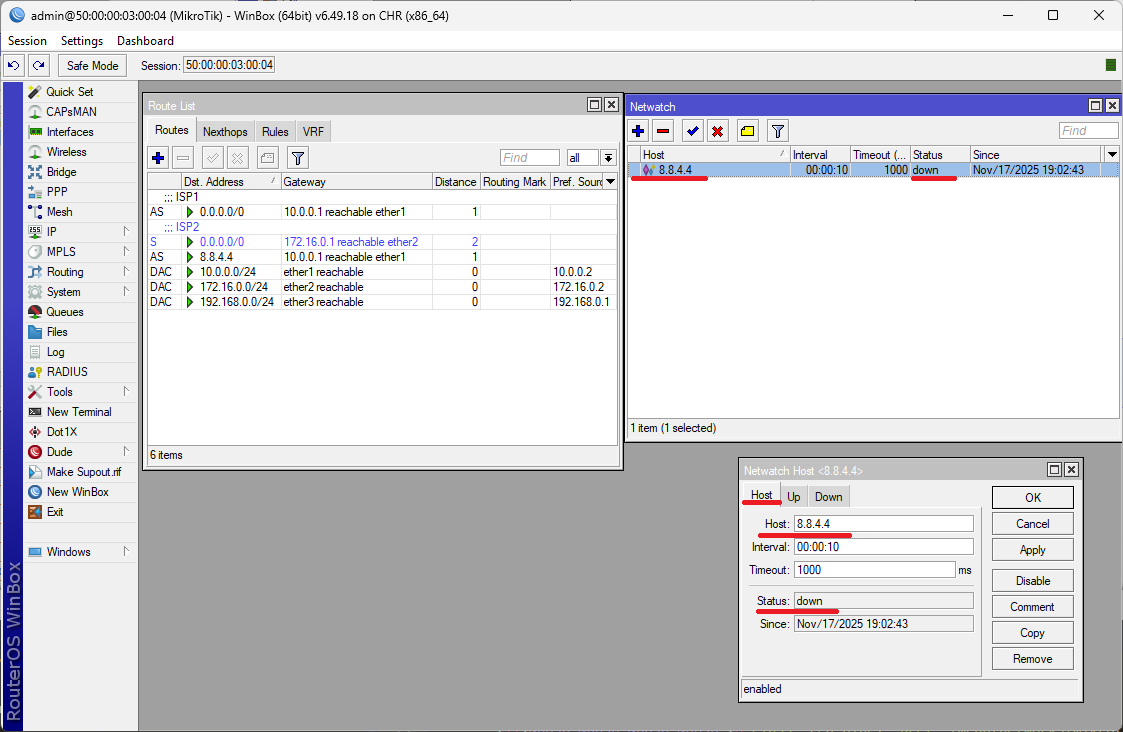Click the Redo arrow in the toolbar

pyautogui.click(x=38, y=65)
